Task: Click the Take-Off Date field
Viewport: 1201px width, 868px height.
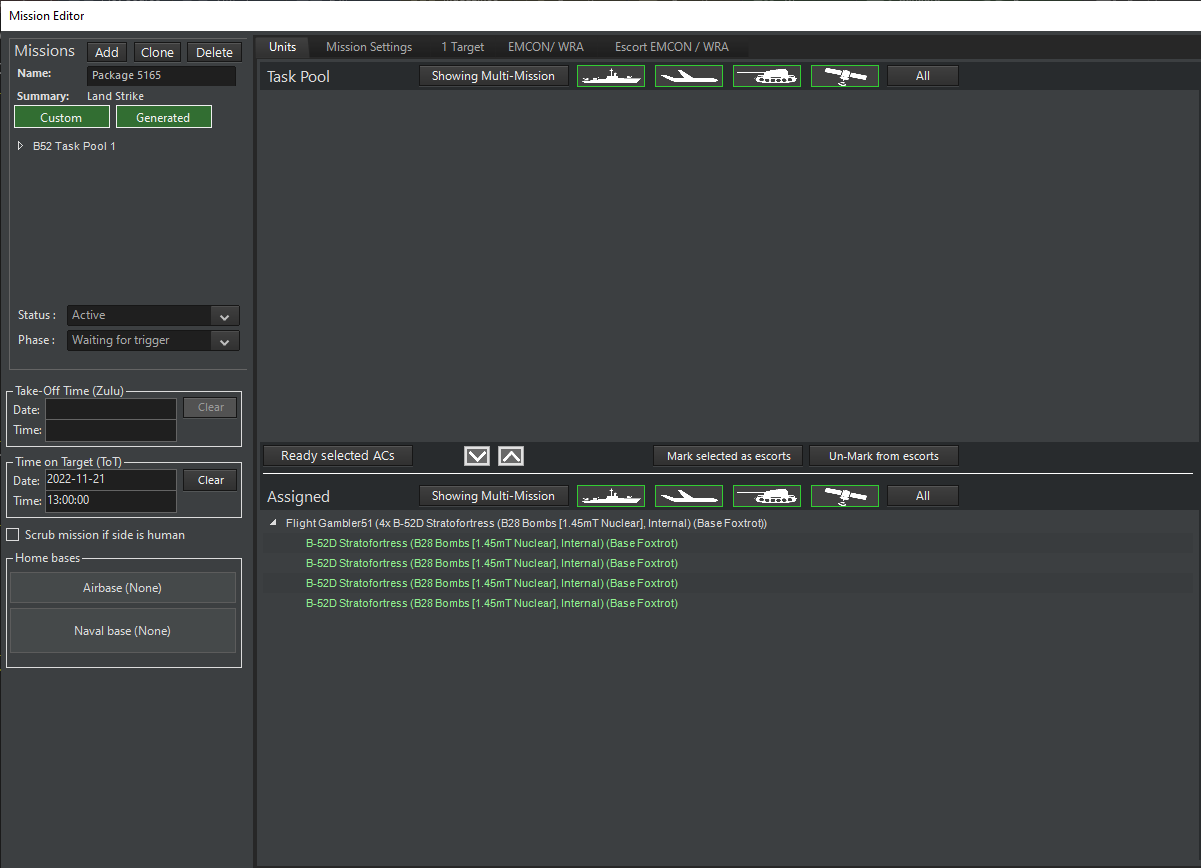Action: [x=111, y=409]
